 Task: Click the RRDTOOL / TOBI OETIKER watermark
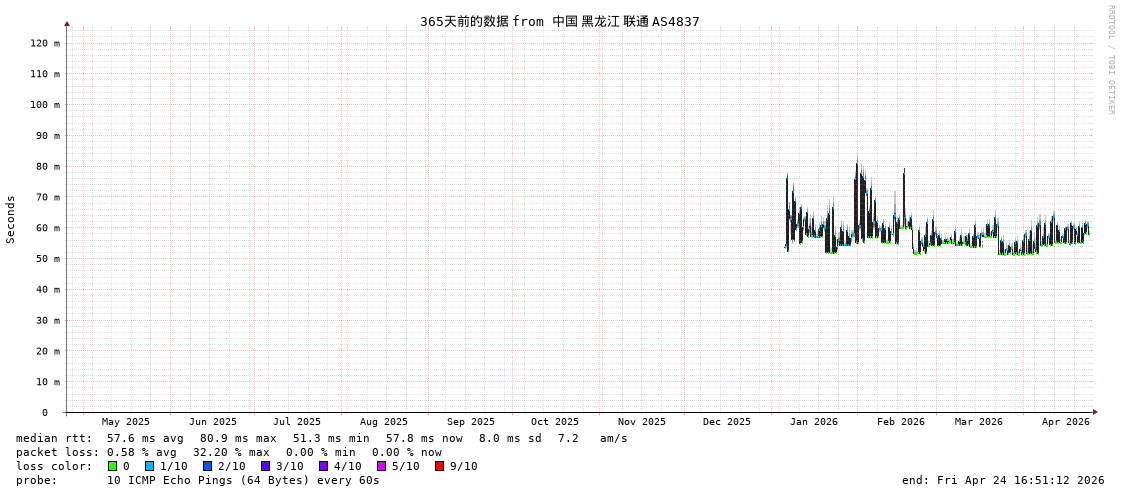click(x=1110, y=60)
